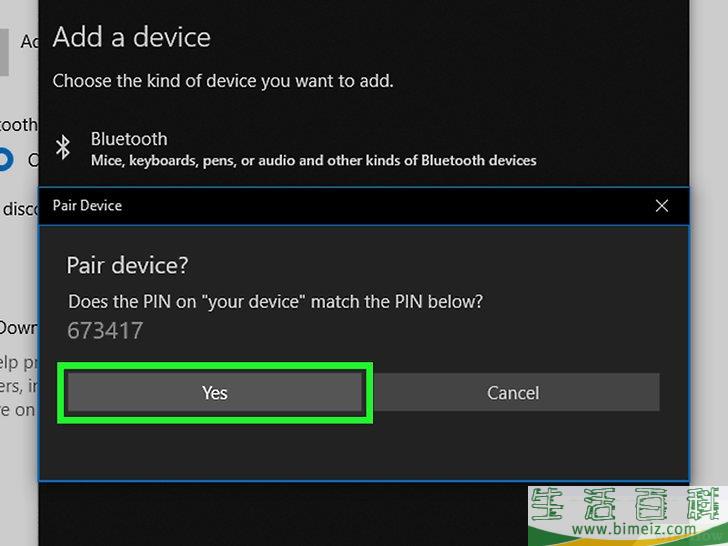Open the www.bimeiz.com link text
The image size is (728, 546).
634,529
